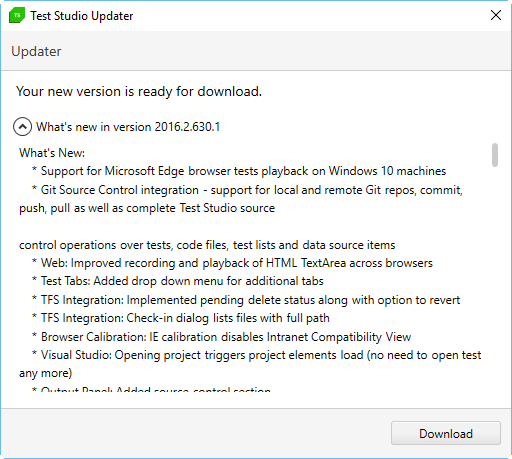This screenshot has height=459, width=512.
Task: Click the Test Studio Updater title text
Action: [82, 16]
